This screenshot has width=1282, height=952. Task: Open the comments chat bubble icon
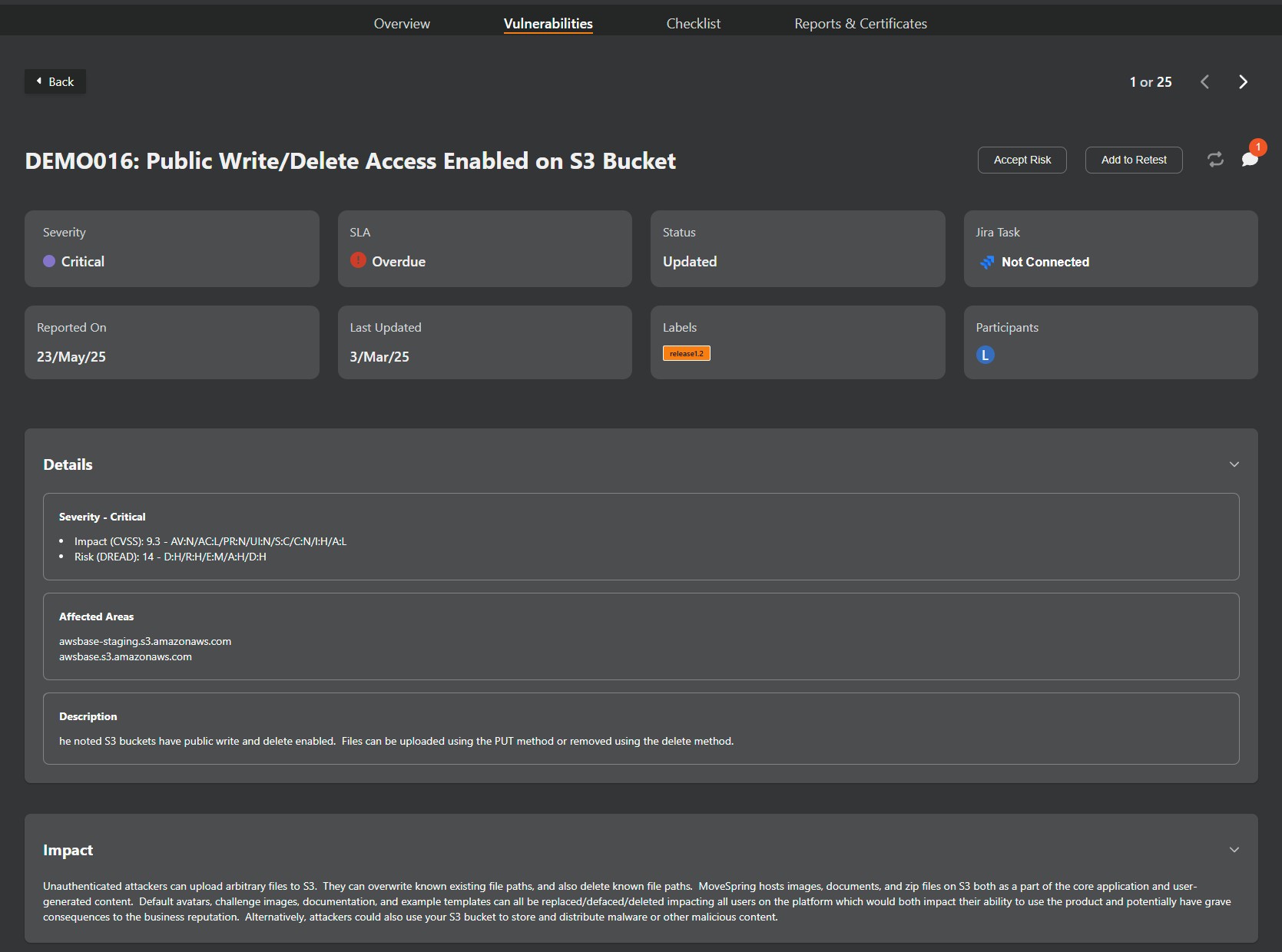point(1249,159)
